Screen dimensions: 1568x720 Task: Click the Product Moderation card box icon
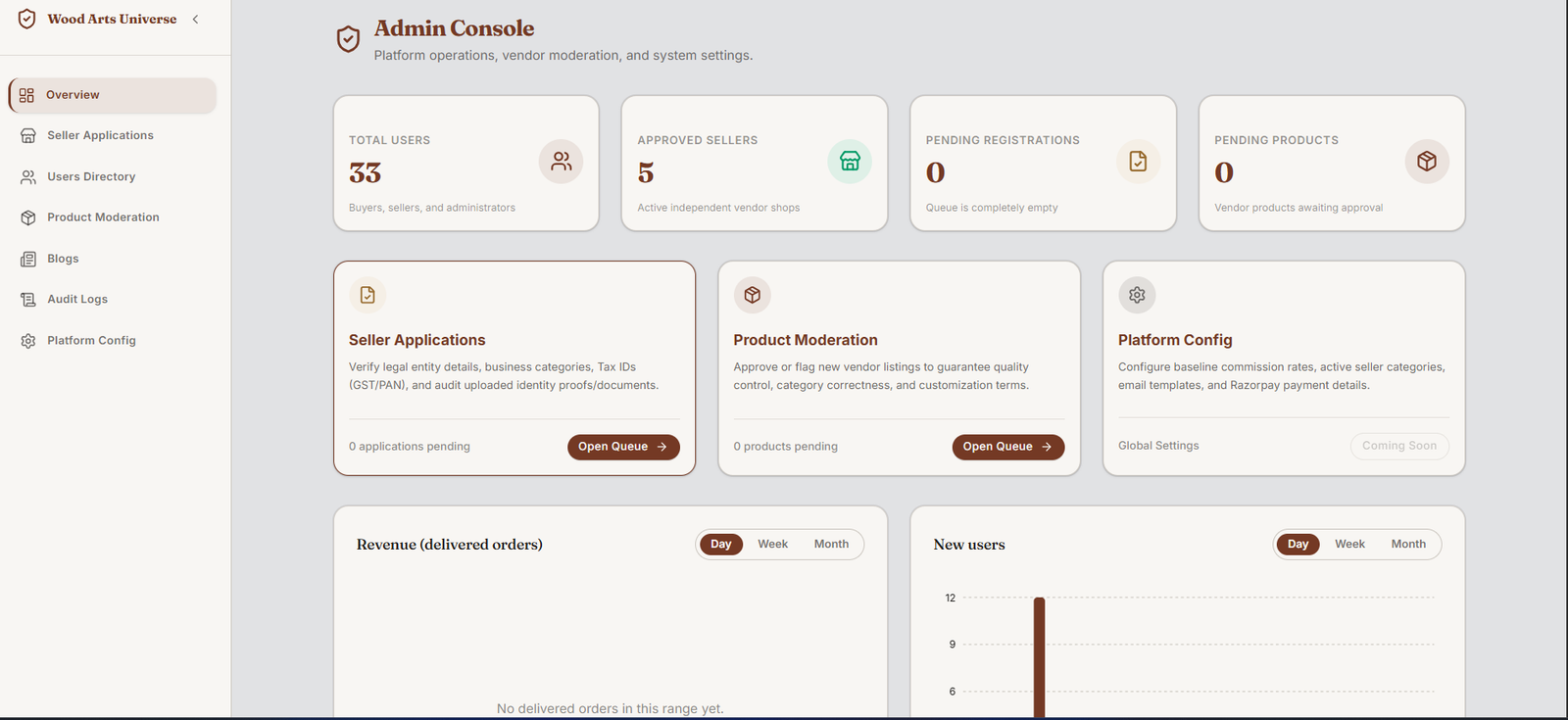click(753, 295)
